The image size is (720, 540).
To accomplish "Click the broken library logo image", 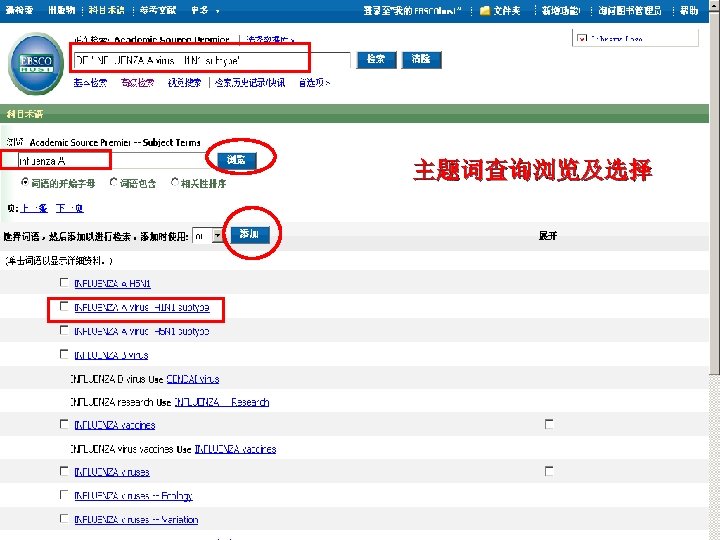I will click(582, 39).
